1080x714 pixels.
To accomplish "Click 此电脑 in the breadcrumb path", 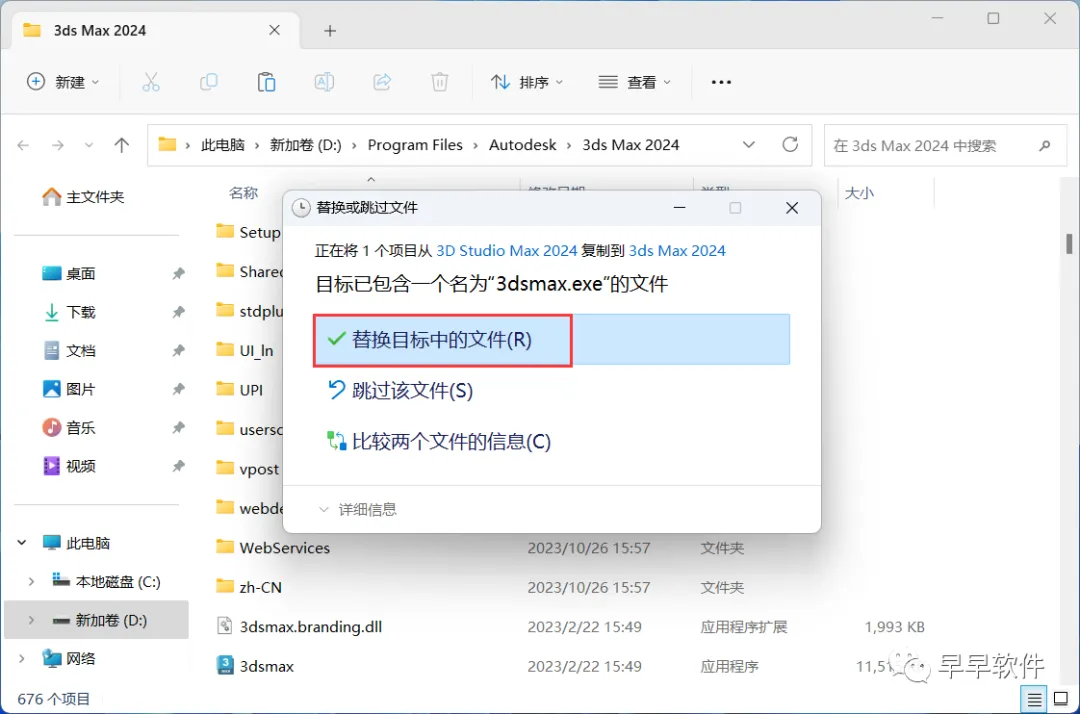I will [222, 145].
